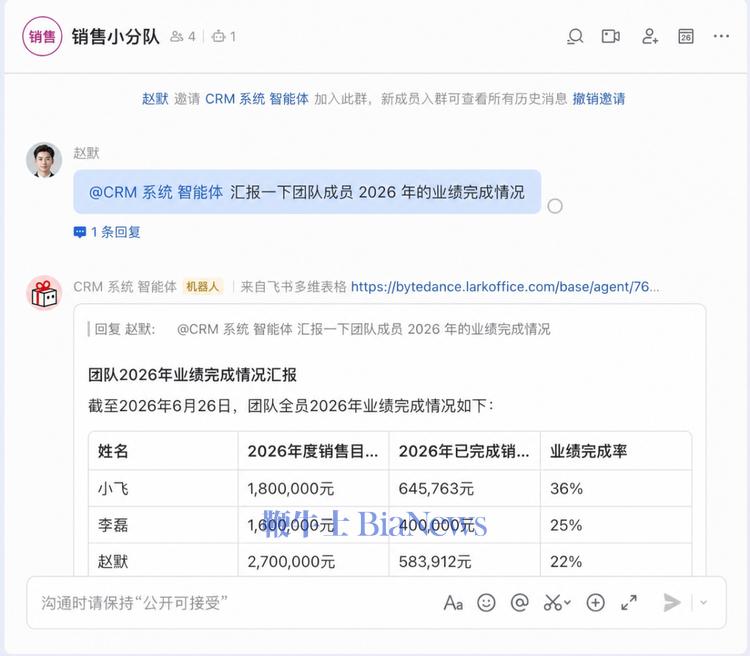Click the quoted reply 回复 赵默

(320, 329)
